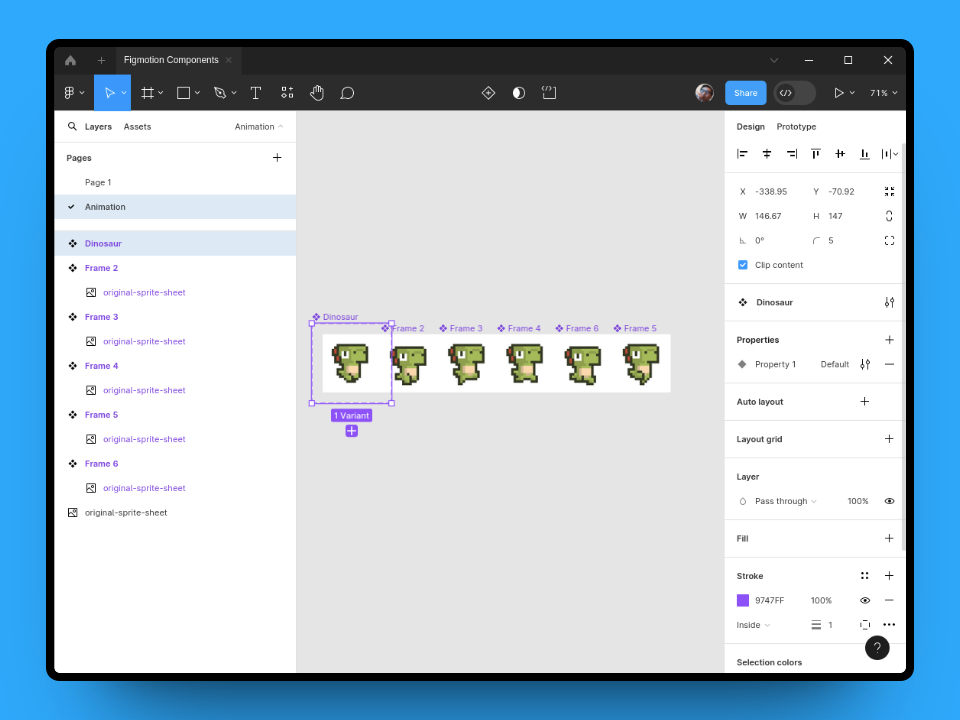Image resolution: width=960 pixels, height=720 pixels.
Task: Click the mask contrast icon
Action: [x=519, y=92]
